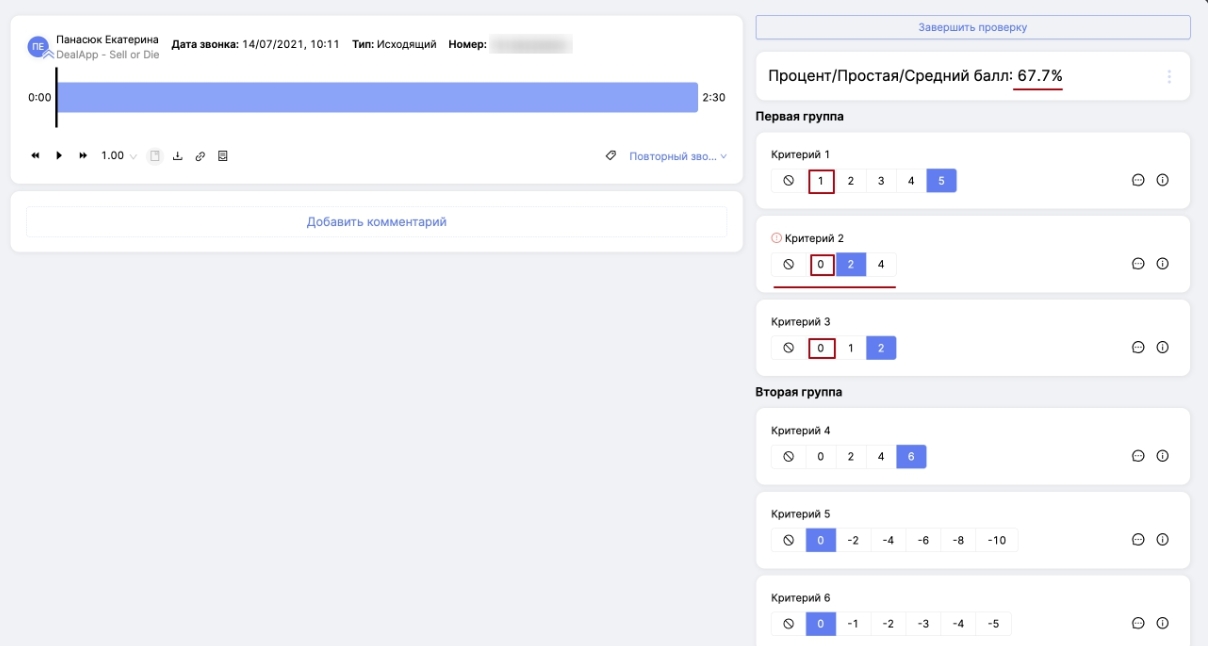1208x646 pixels.
Task: Click the rewind button in the player
Action: click(36, 156)
